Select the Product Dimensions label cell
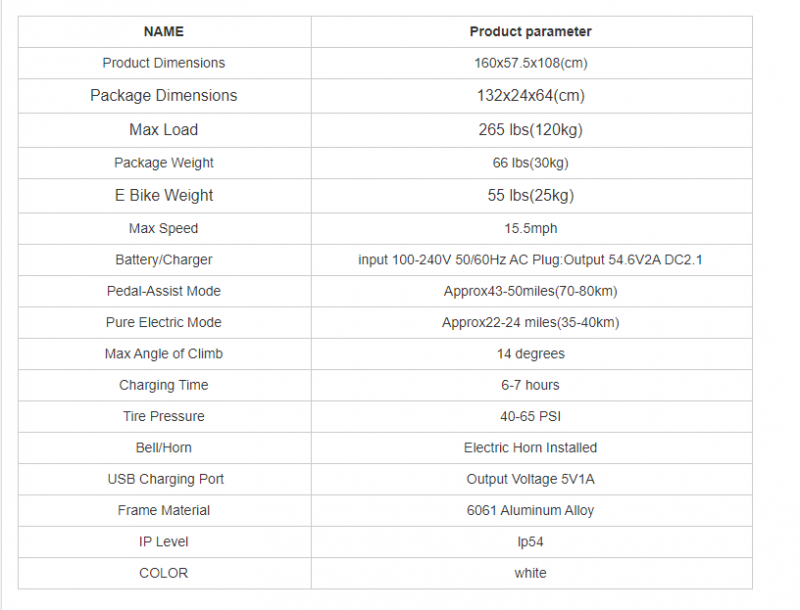 [164, 63]
